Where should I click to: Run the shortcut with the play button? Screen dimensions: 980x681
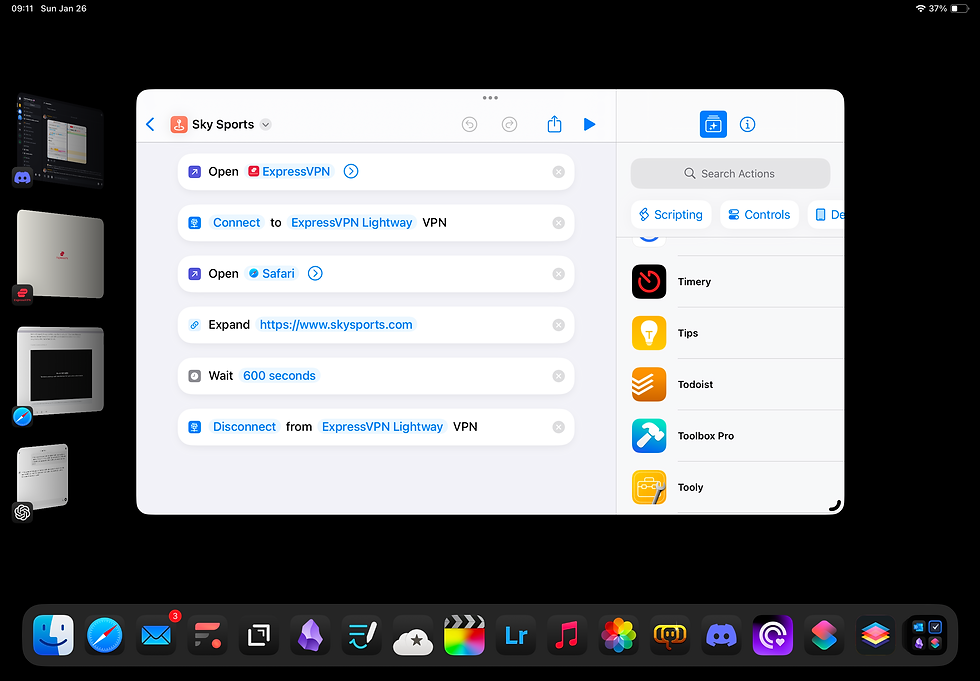pyautogui.click(x=589, y=124)
